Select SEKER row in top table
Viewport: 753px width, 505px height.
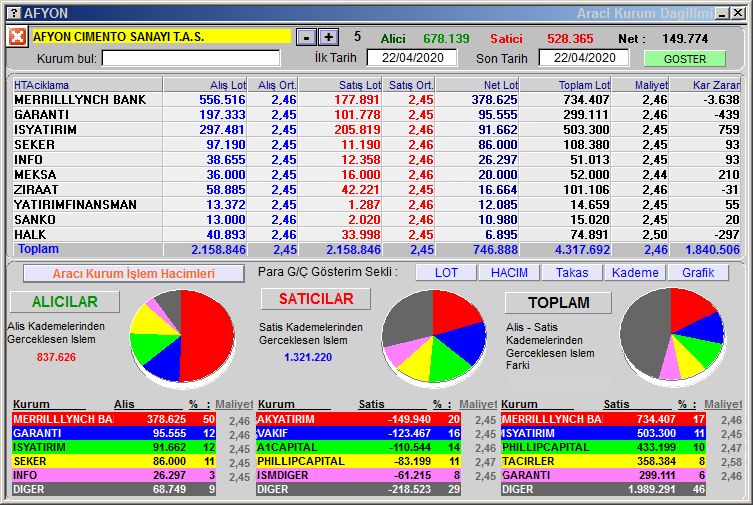[x=376, y=144]
